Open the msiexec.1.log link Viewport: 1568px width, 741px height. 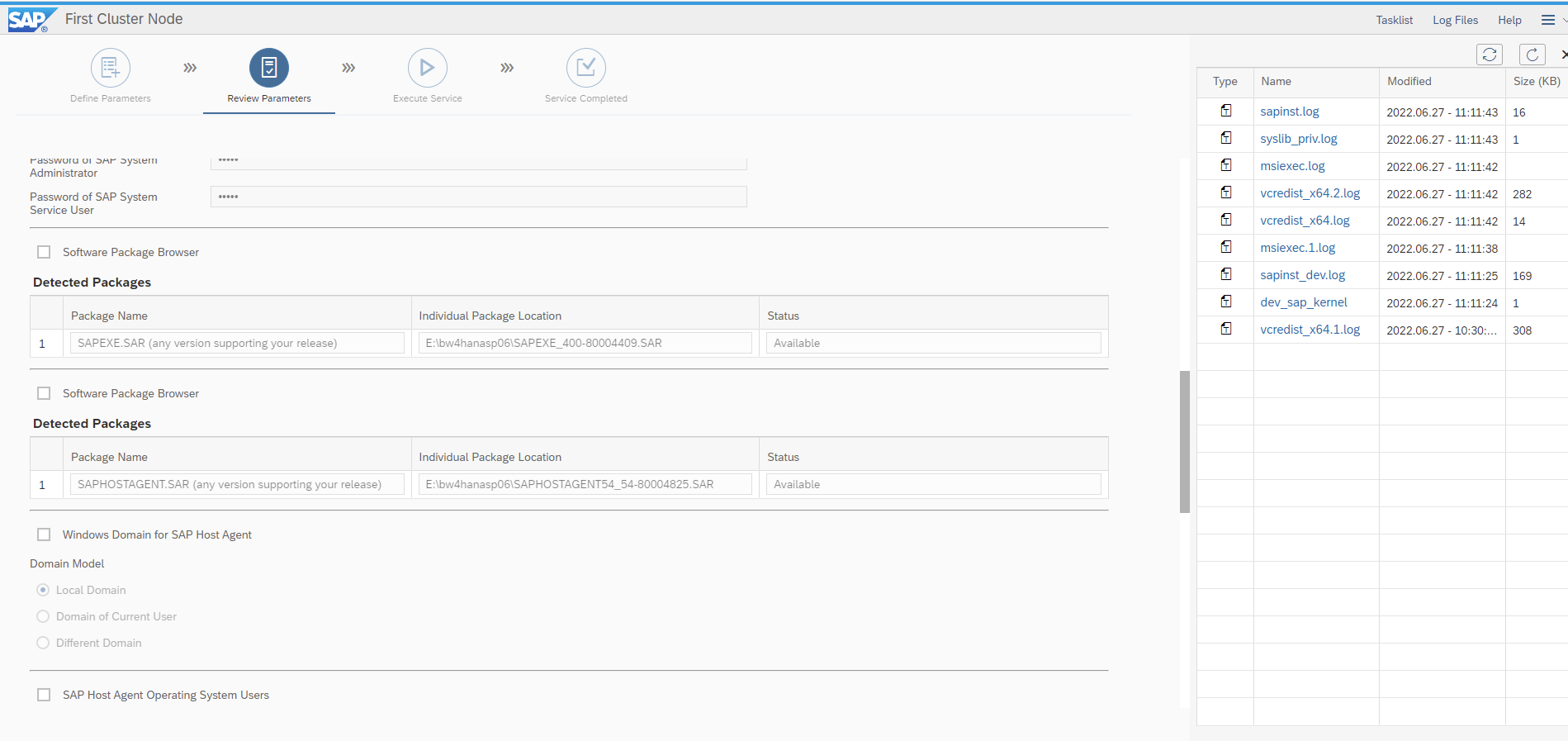(1298, 248)
